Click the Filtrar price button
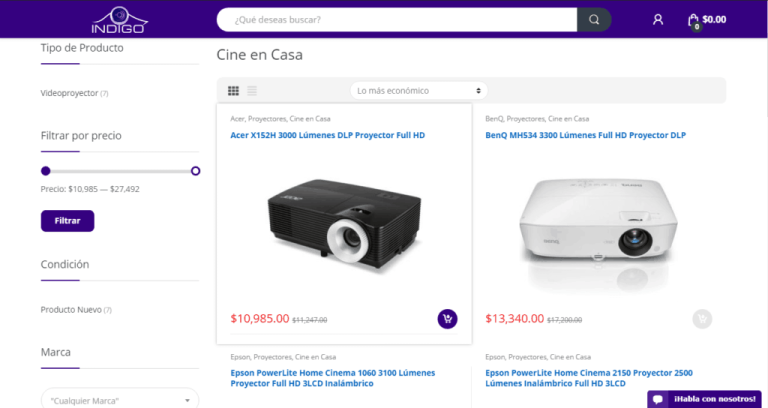Image resolution: width=768 pixels, height=408 pixels. [67, 220]
